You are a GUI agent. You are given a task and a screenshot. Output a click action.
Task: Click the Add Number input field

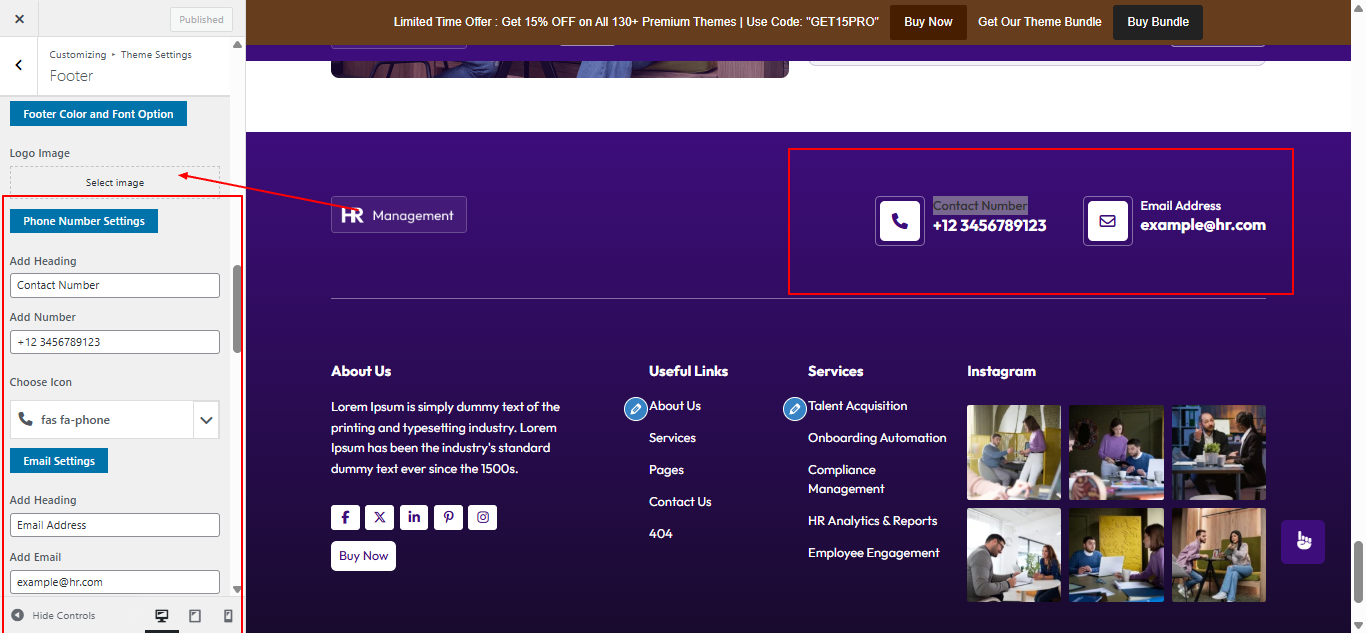114,341
